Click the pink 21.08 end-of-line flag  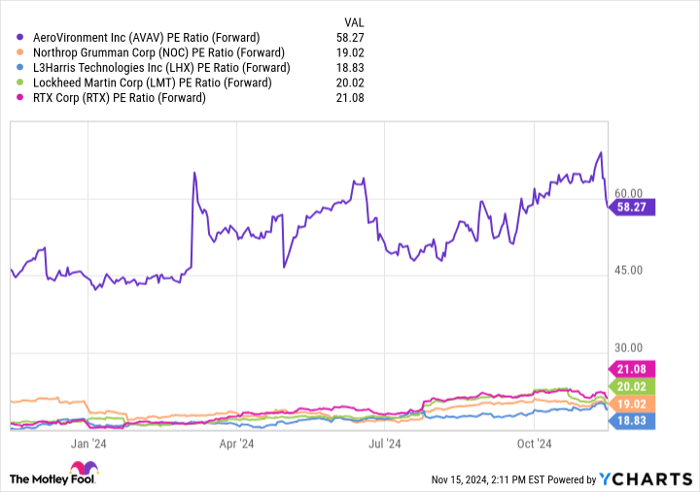pos(632,369)
